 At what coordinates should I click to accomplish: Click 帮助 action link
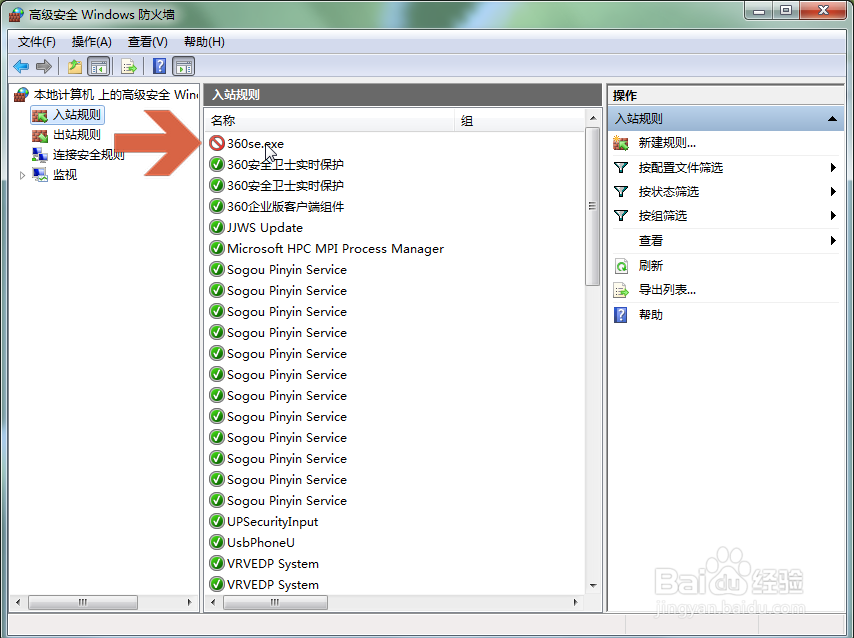650,314
